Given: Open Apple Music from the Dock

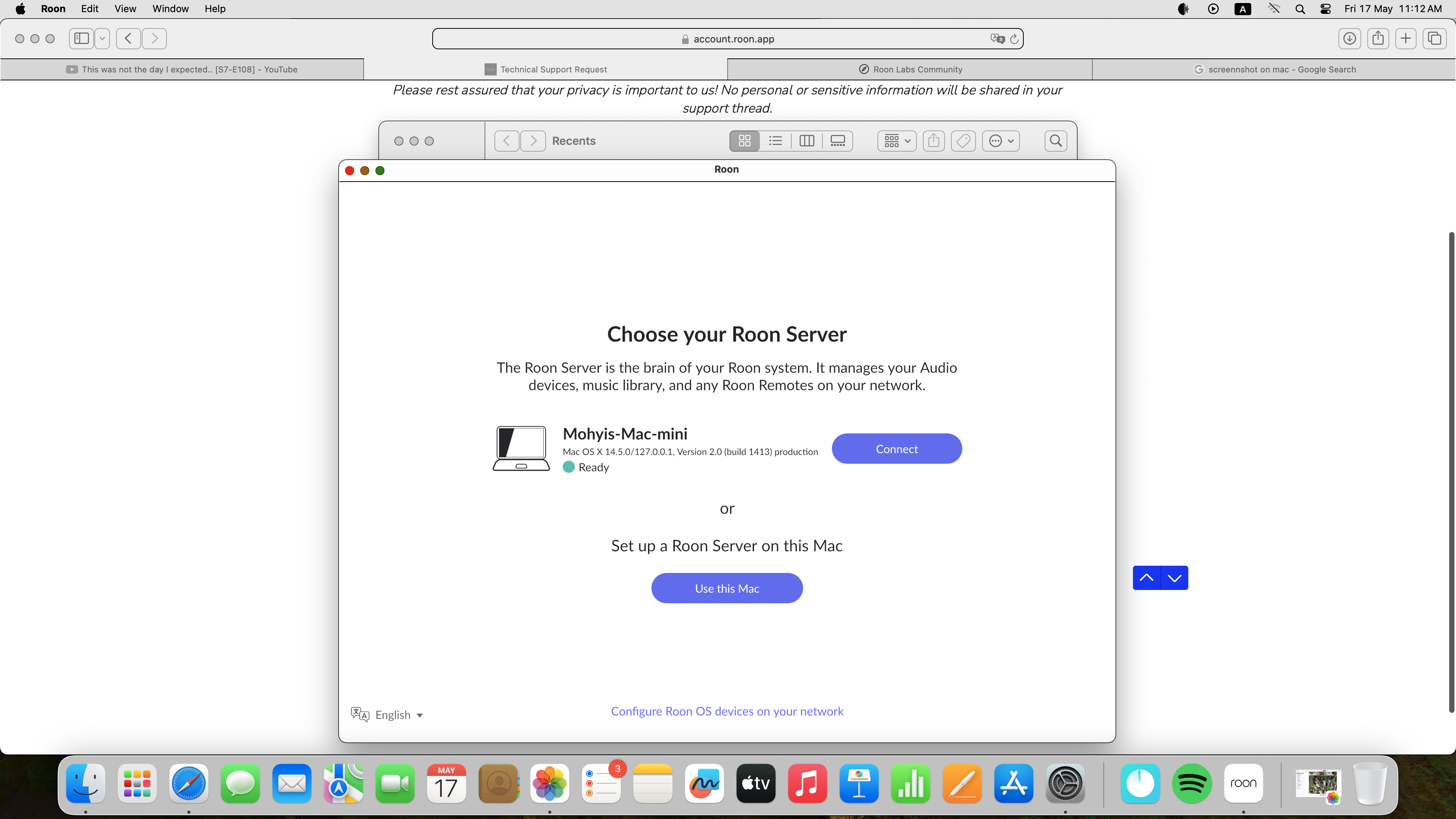Looking at the screenshot, I should point(807,783).
